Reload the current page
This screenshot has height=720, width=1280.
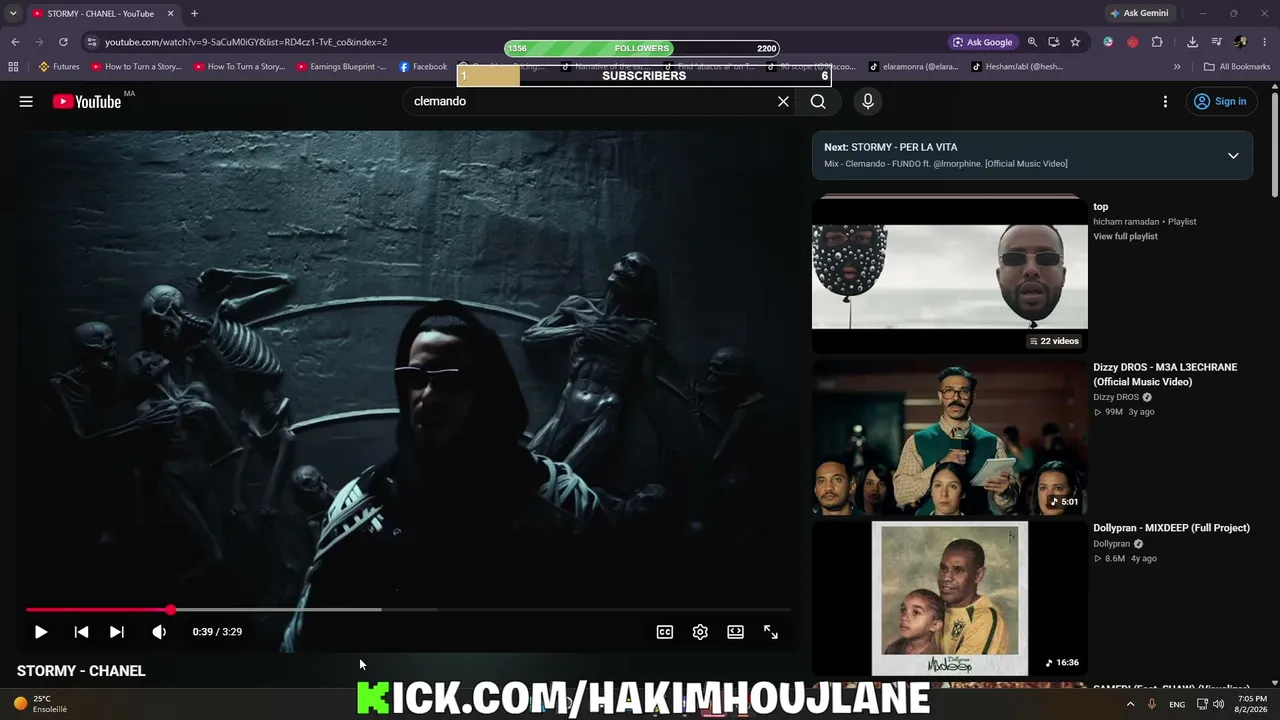tap(63, 42)
